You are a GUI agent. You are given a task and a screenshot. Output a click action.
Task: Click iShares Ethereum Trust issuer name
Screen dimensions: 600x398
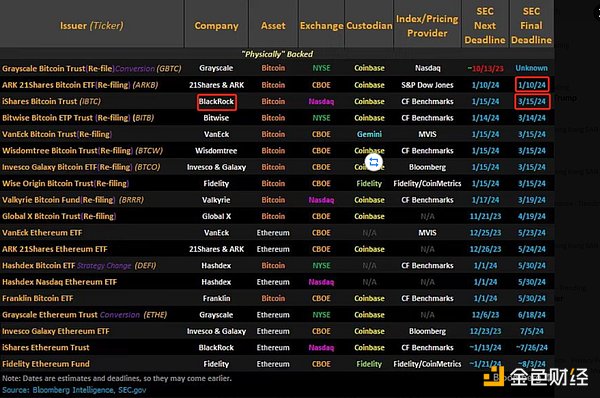[x=46, y=347]
